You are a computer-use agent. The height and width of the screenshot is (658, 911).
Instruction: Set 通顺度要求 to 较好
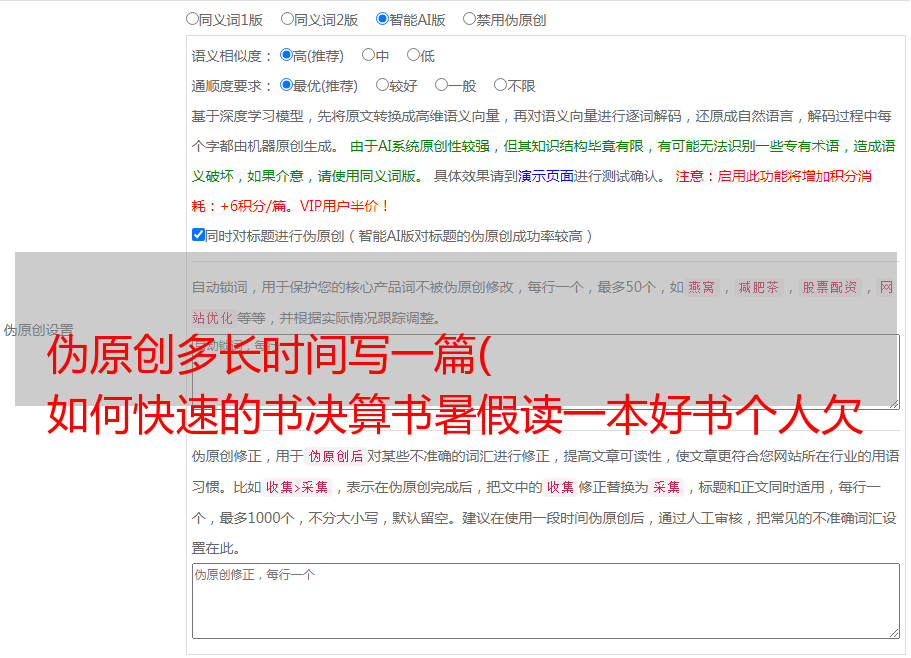(x=382, y=85)
